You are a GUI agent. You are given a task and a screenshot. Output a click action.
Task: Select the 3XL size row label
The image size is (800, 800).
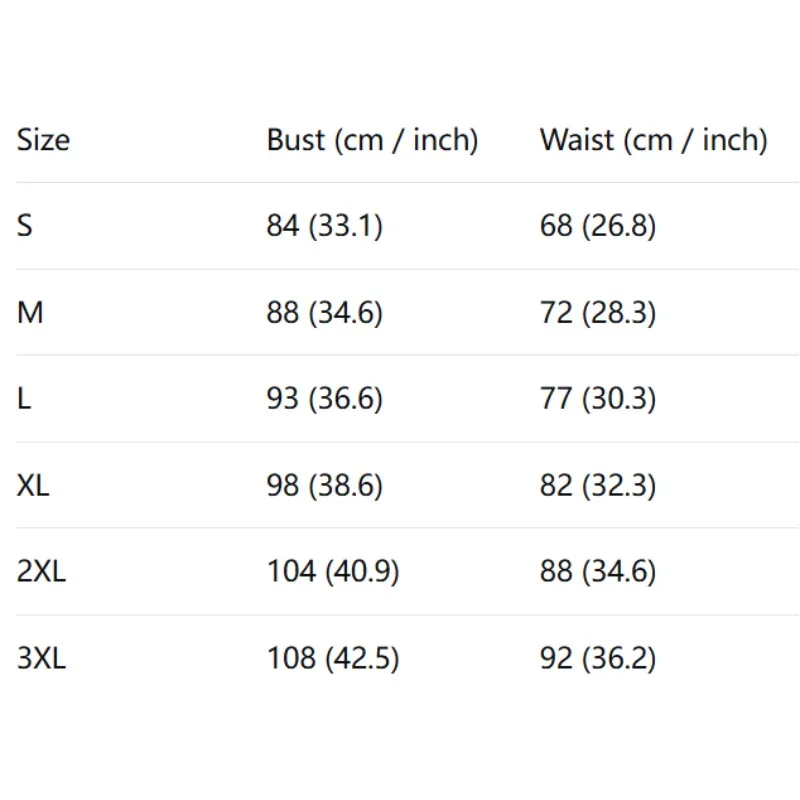pos(41,659)
